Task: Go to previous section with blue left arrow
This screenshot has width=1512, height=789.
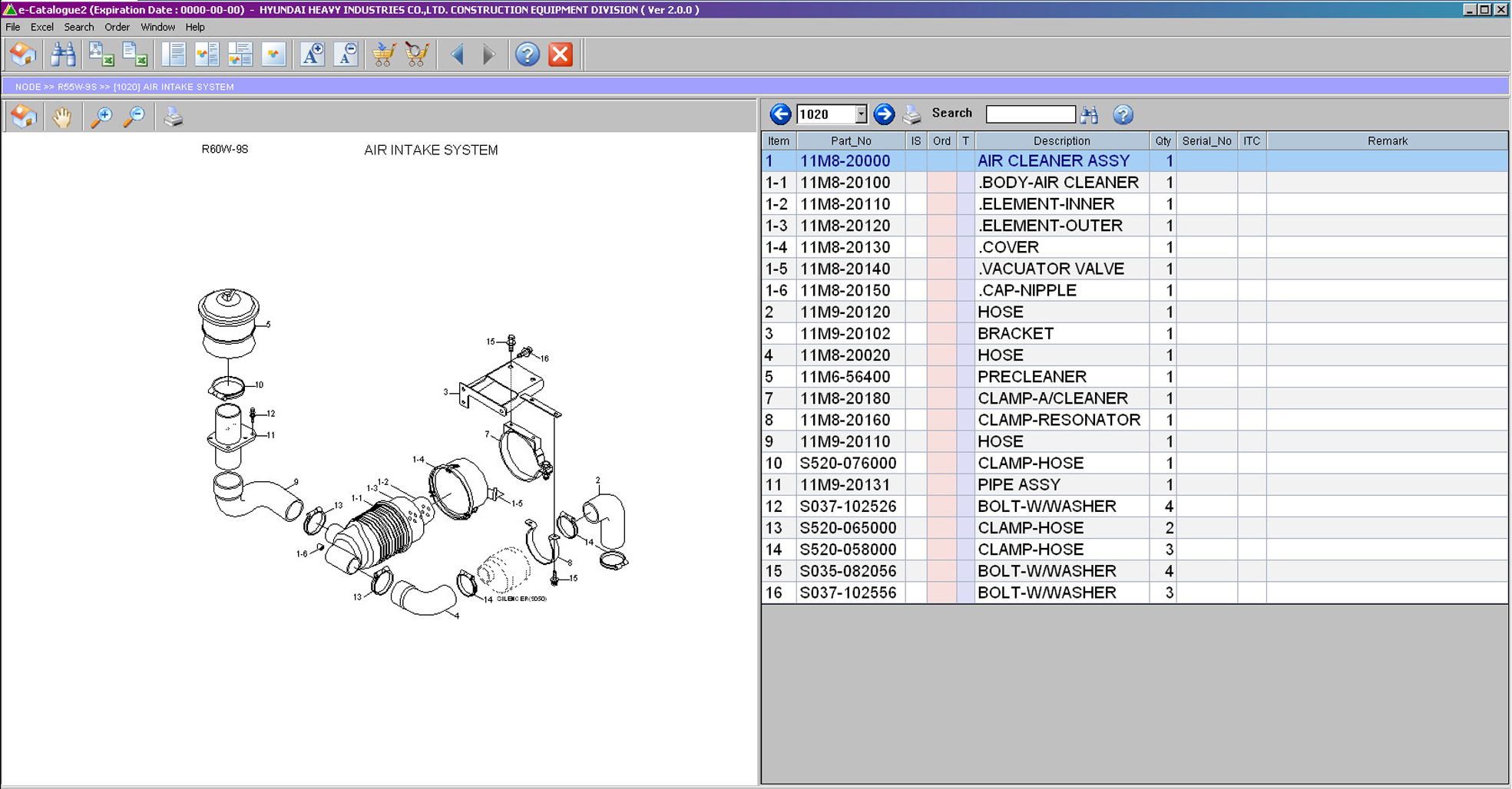Action: tap(780, 114)
